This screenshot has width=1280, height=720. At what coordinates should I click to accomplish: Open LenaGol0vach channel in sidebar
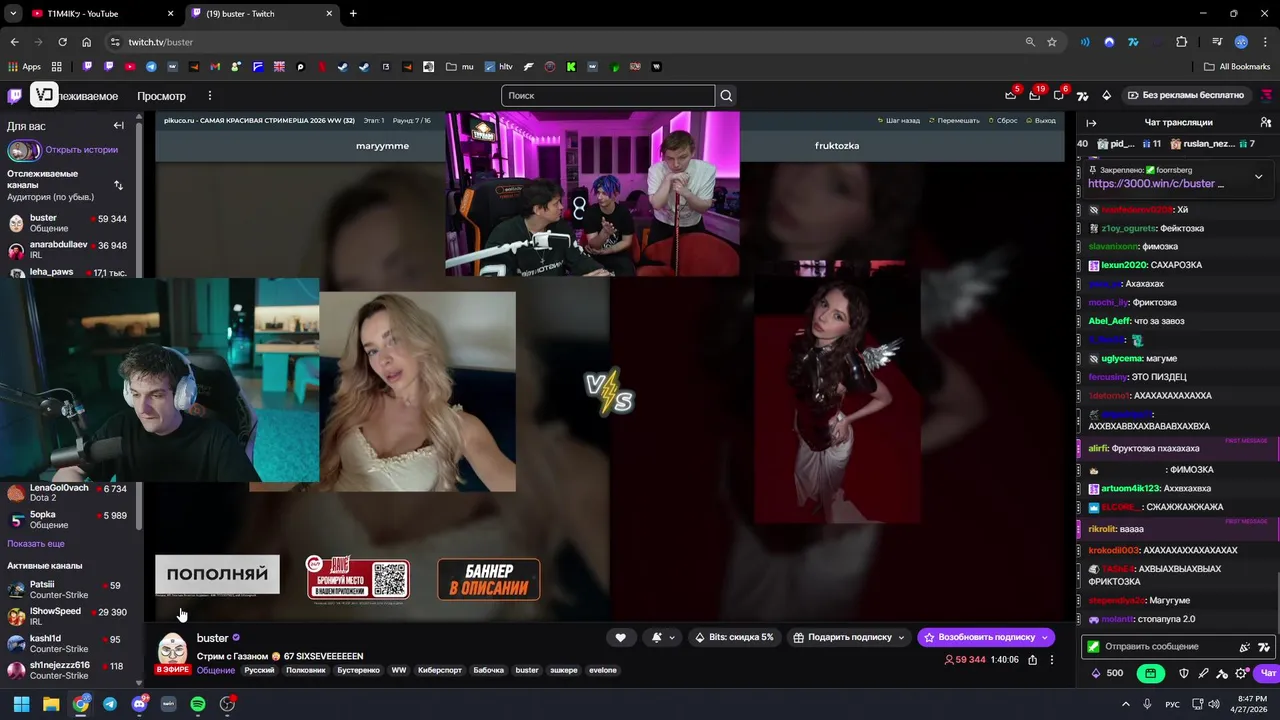(68, 493)
